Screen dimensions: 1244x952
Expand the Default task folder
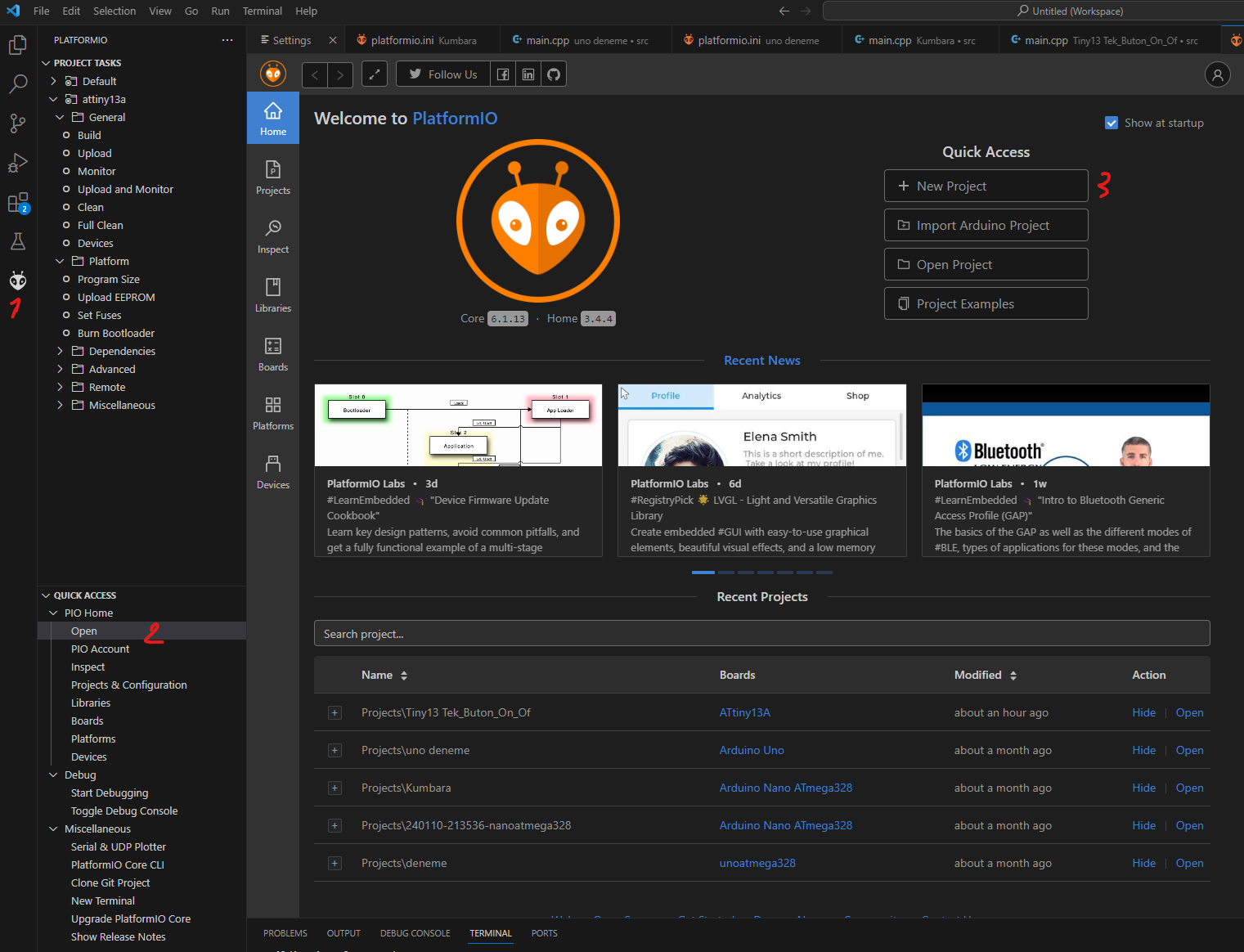pos(53,81)
